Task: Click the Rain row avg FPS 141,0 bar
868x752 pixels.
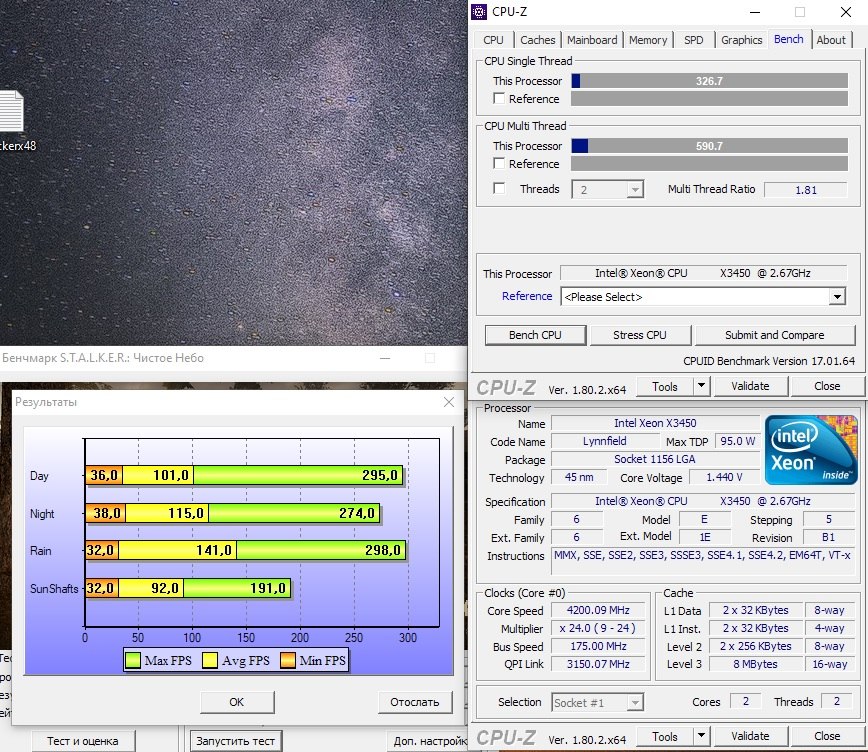Action: click(x=177, y=550)
